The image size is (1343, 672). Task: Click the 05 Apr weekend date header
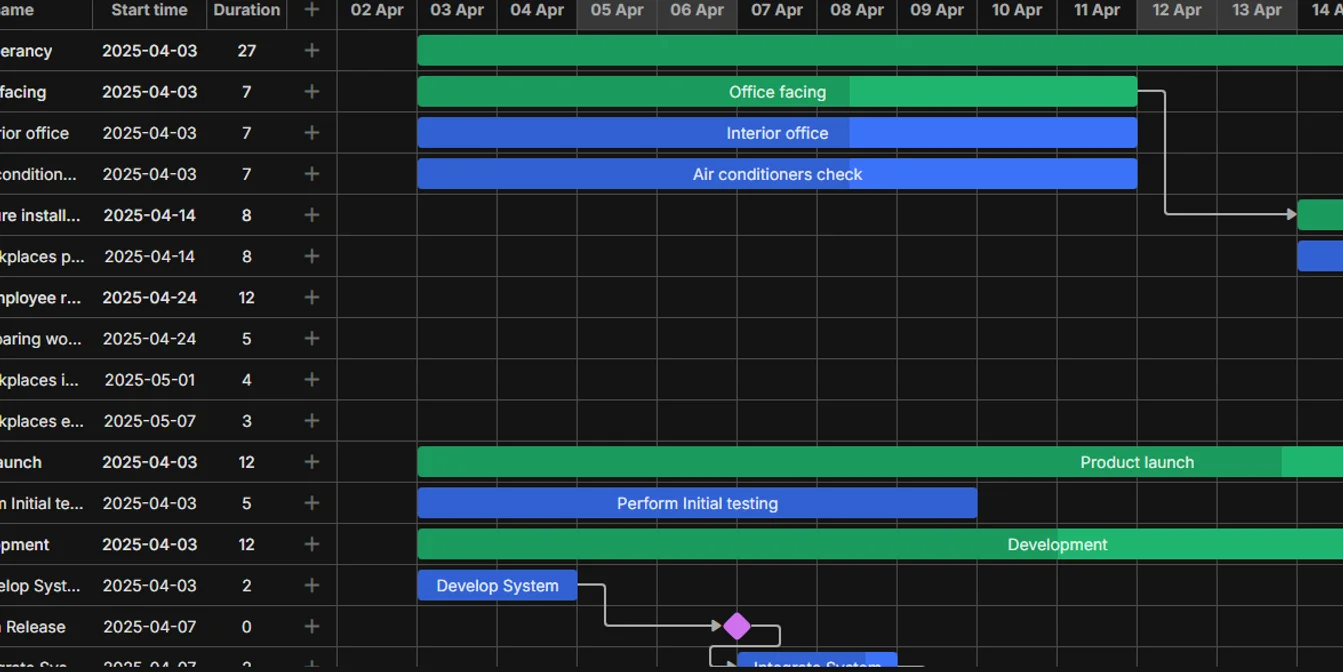[617, 10]
